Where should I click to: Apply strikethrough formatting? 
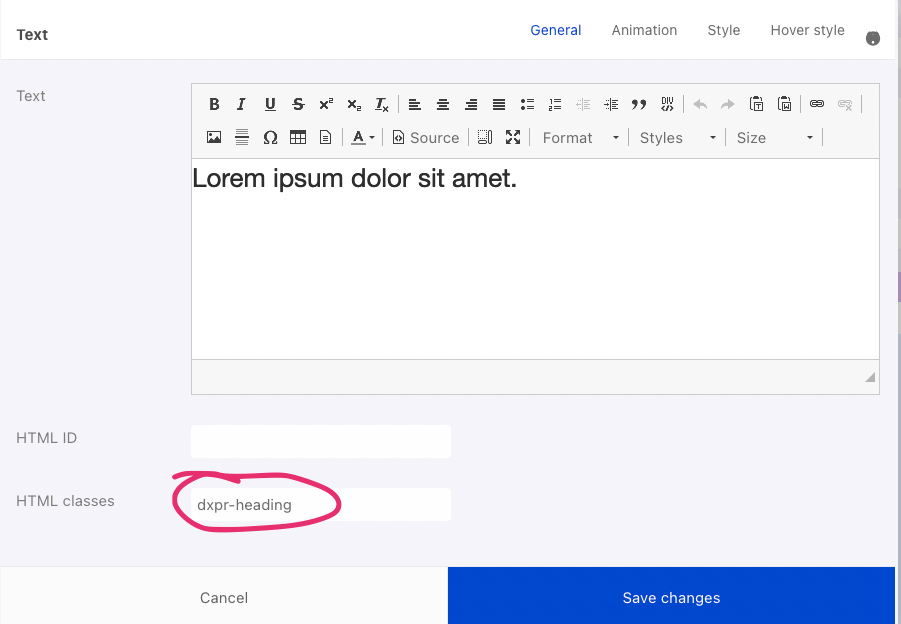click(298, 104)
